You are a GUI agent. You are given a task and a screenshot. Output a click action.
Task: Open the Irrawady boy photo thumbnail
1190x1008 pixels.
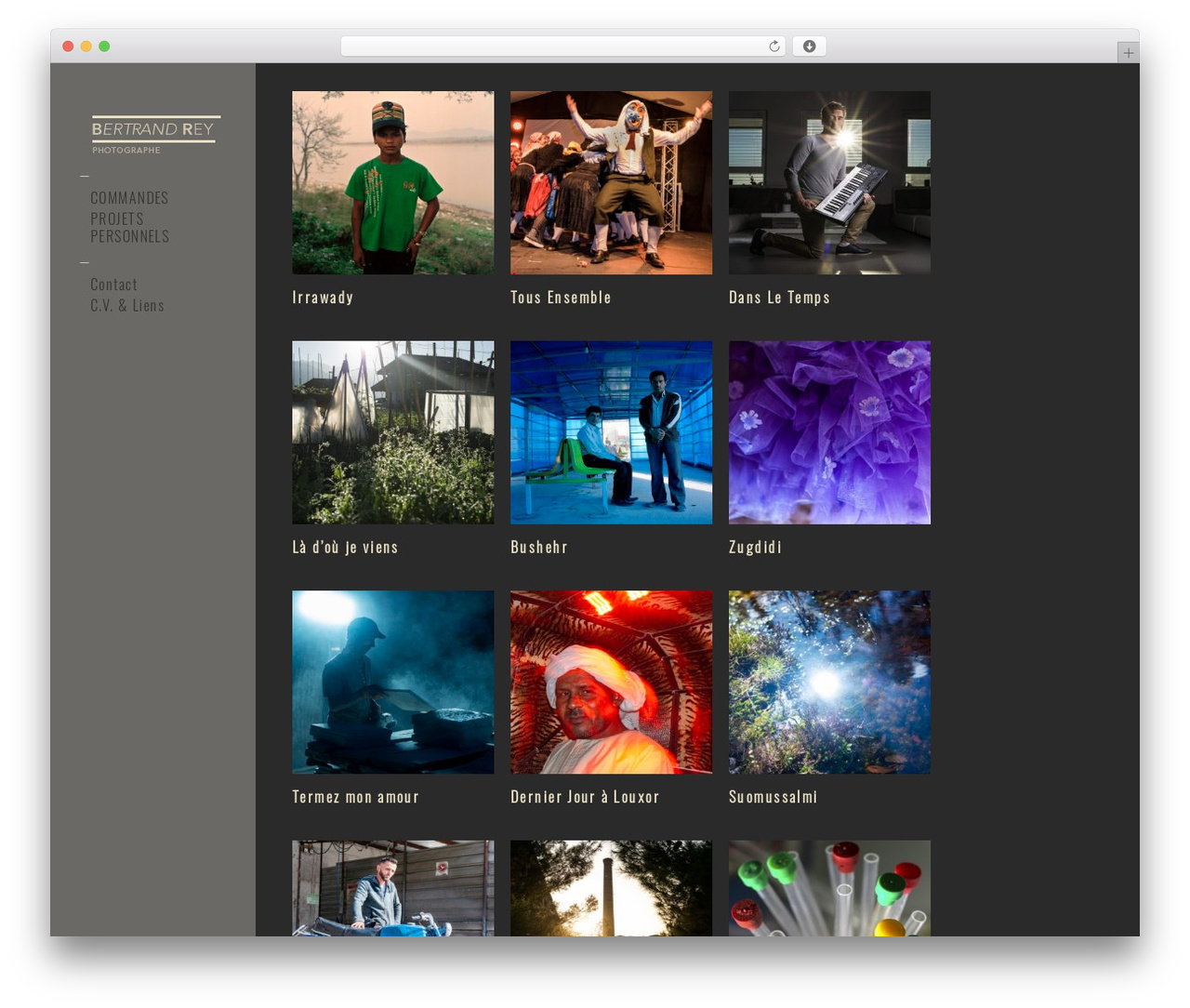(393, 182)
